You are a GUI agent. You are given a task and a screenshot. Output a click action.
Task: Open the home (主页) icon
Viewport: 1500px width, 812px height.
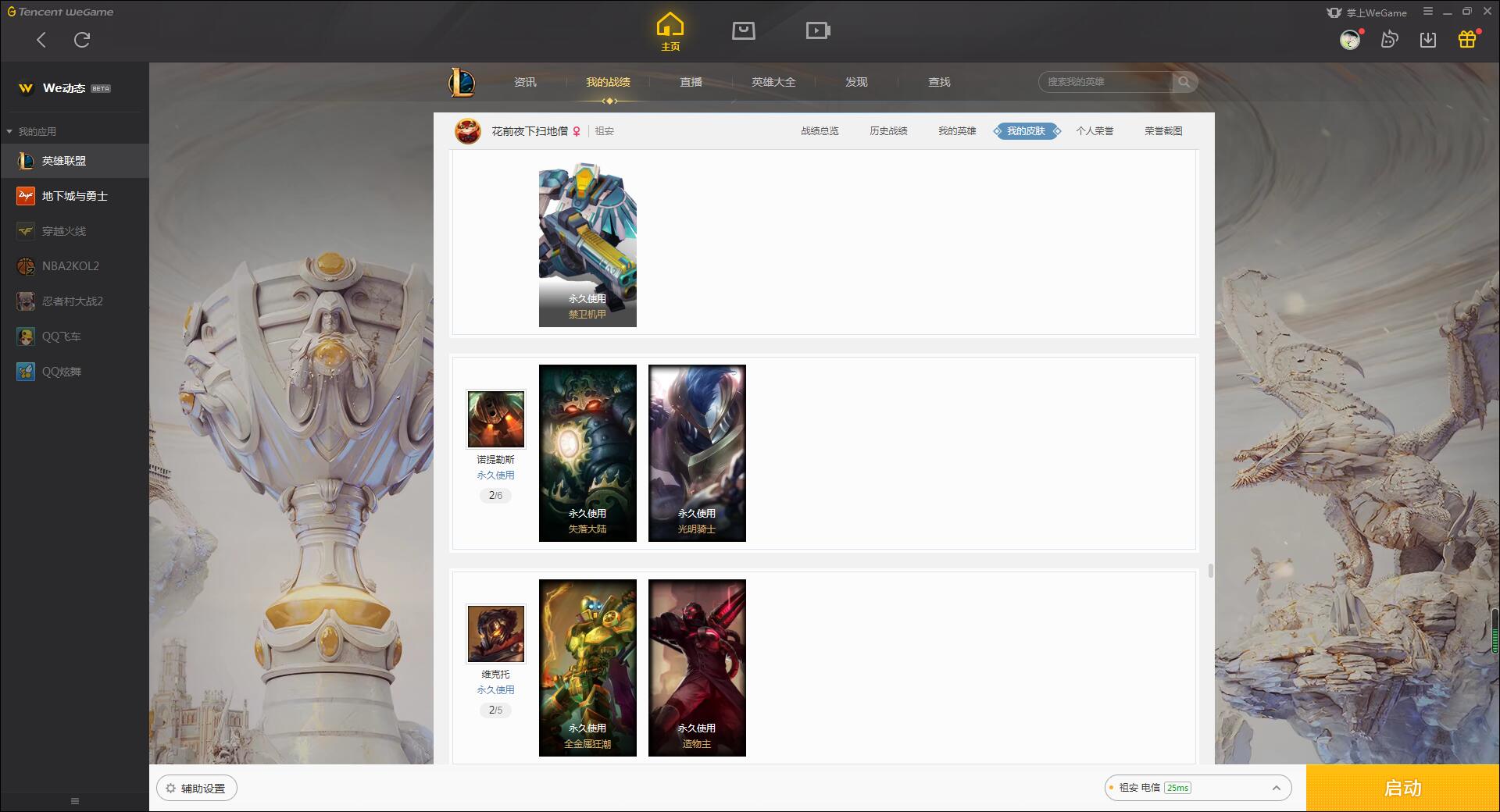coord(670,32)
